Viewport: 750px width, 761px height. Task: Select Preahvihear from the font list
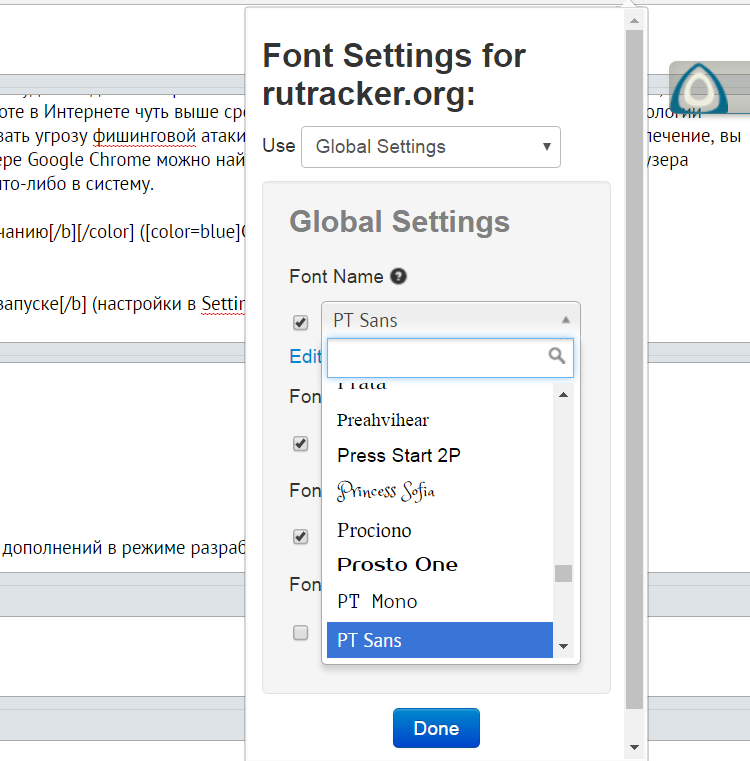(440, 420)
